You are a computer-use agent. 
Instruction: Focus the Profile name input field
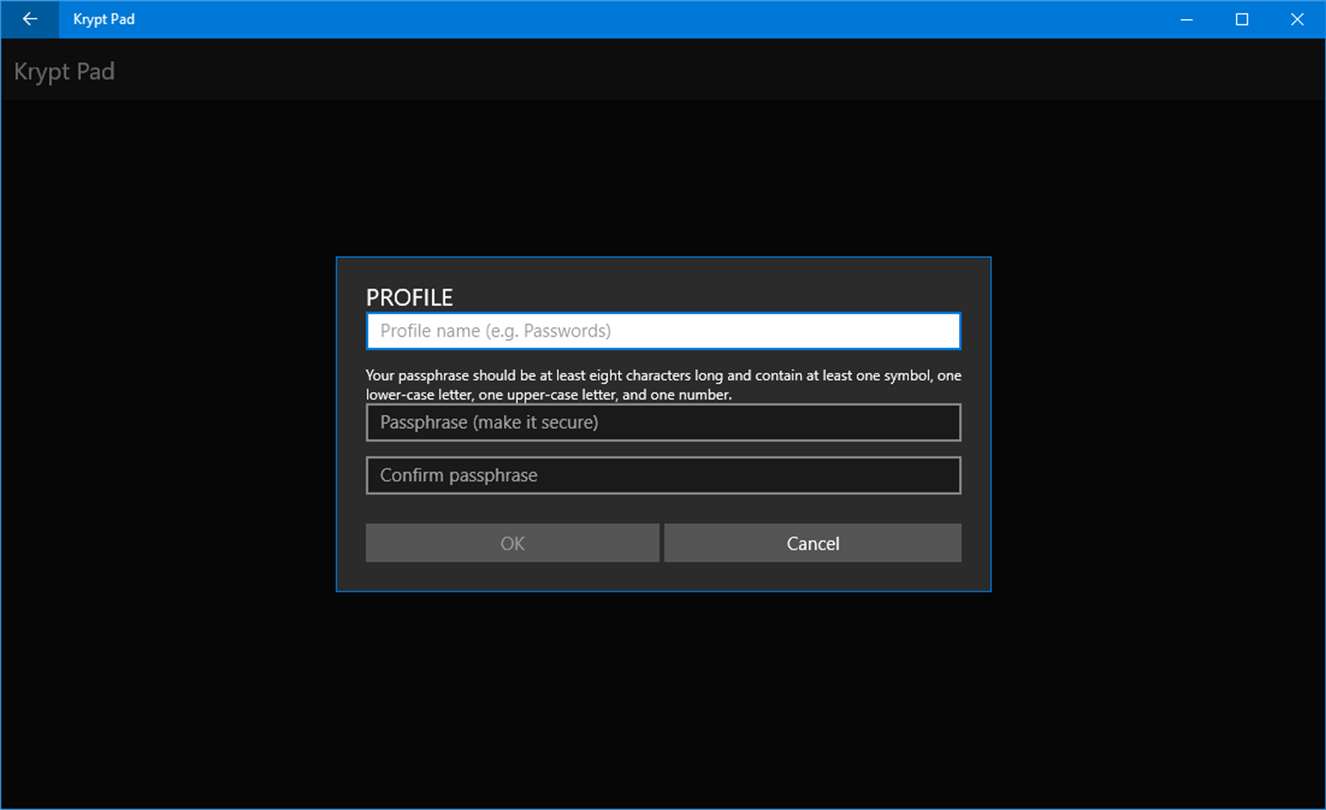663,331
